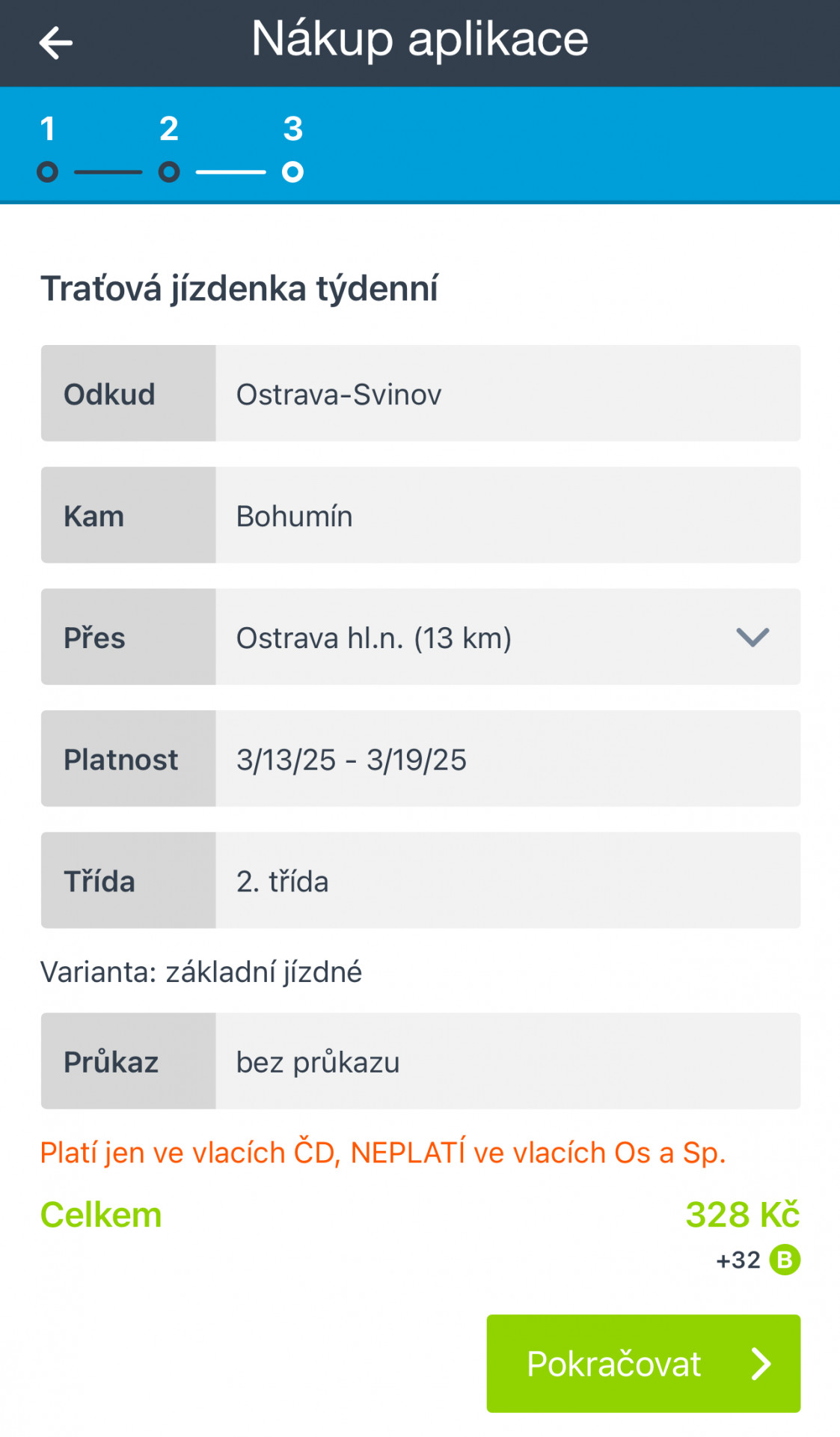This screenshot has width=840, height=1437.
Task: Tap the Varianta: základní jízdné text
Action: click(201, 971)
